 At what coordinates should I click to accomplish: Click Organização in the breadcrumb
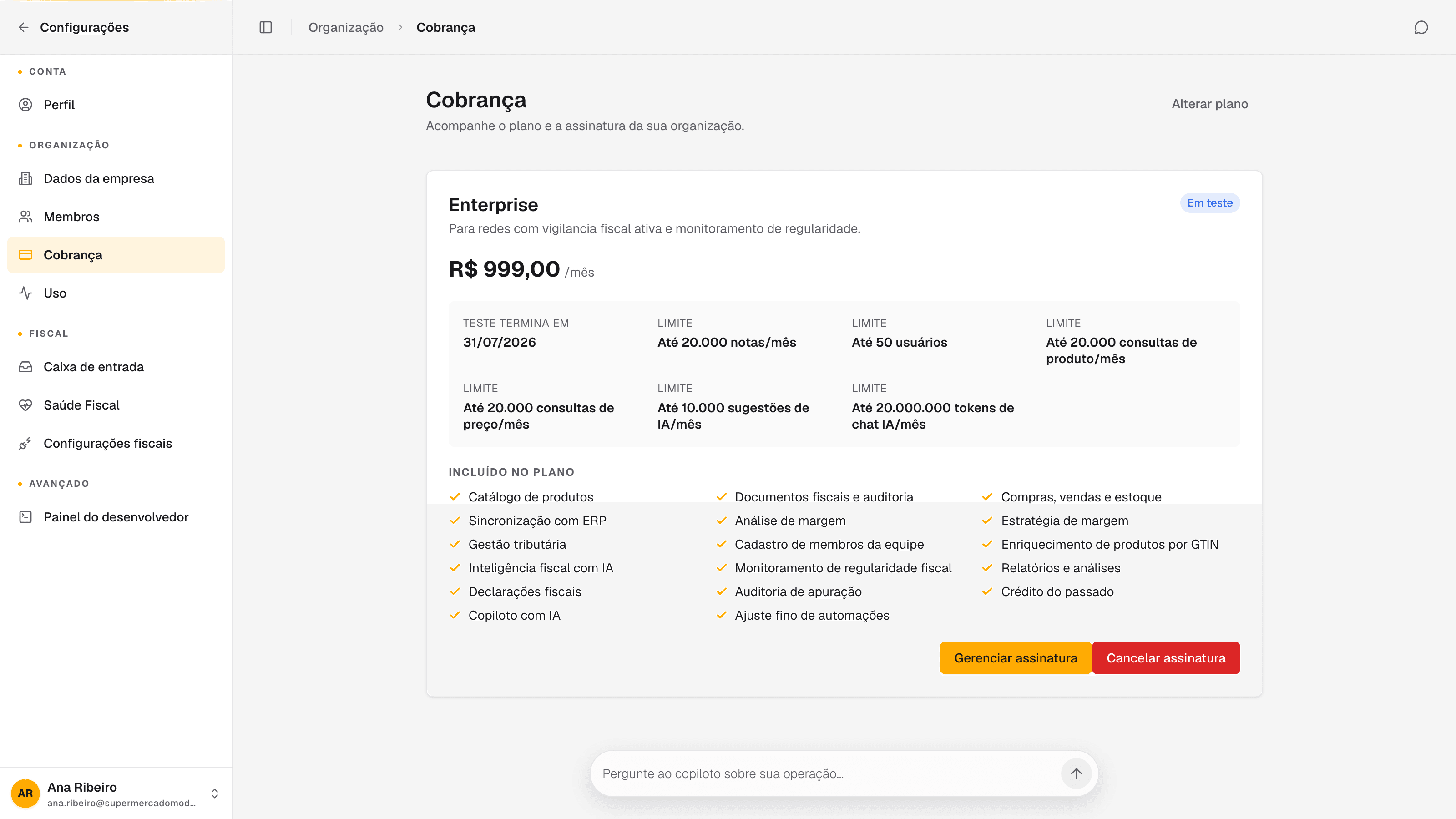[x=346, y=27]
